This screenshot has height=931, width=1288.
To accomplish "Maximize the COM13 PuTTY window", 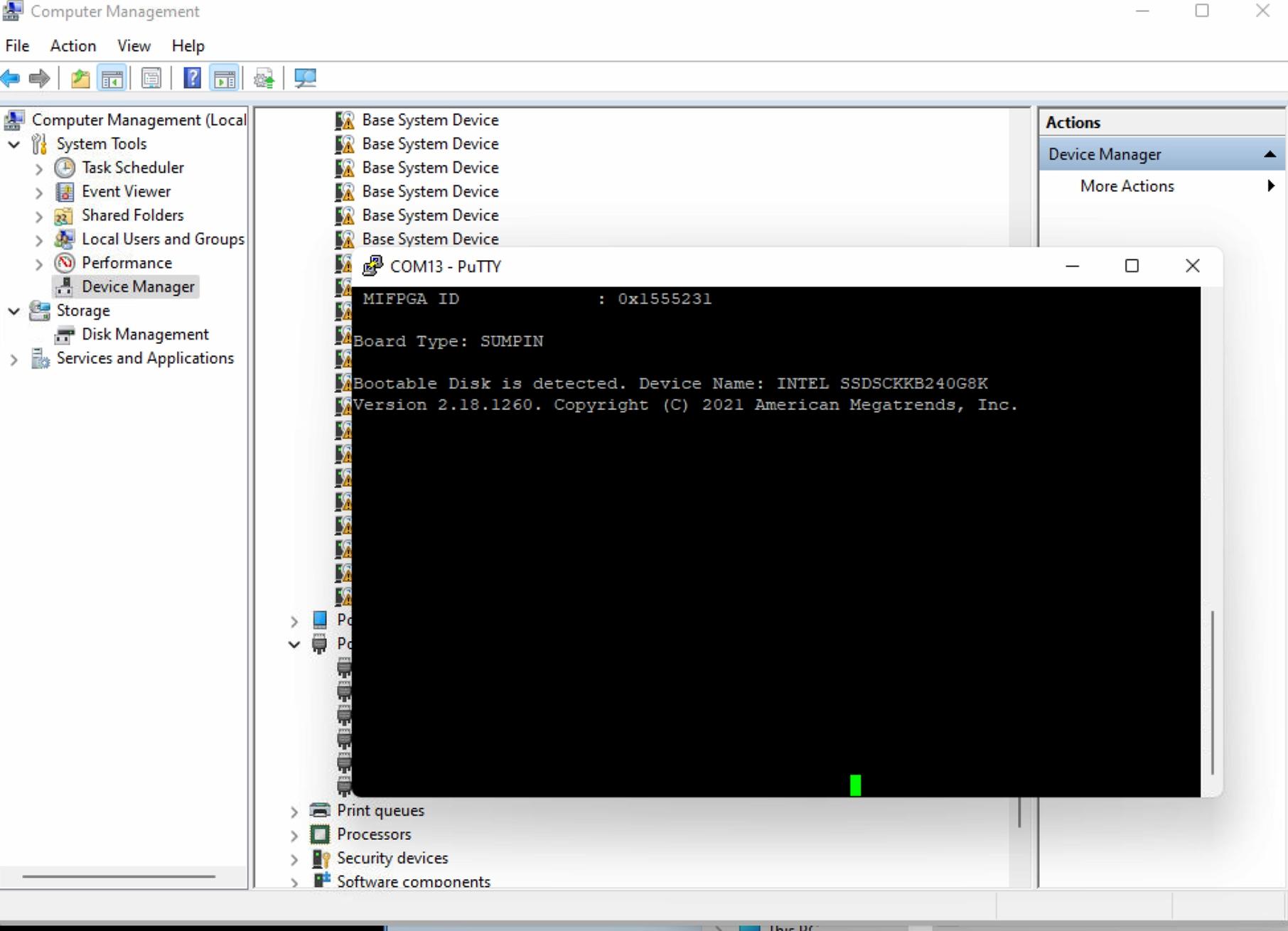I will click(1132, 267).
